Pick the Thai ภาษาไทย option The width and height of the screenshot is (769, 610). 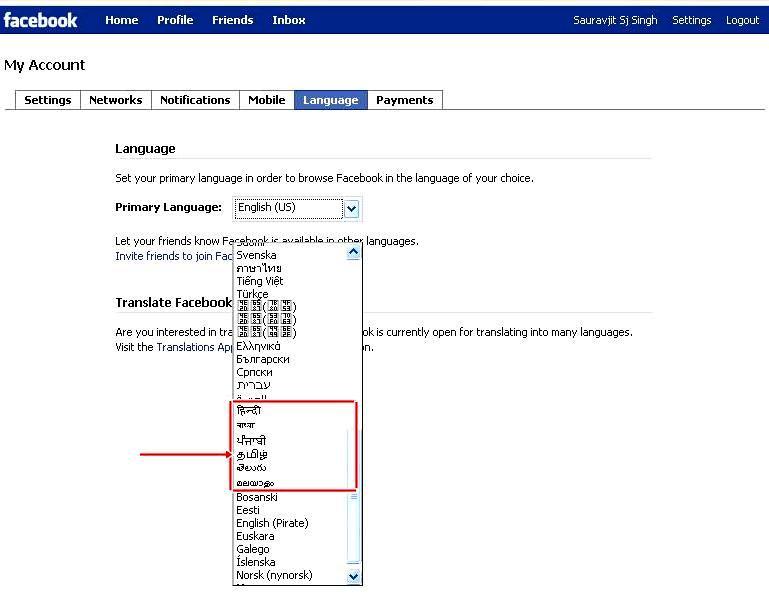click(259, 268)
